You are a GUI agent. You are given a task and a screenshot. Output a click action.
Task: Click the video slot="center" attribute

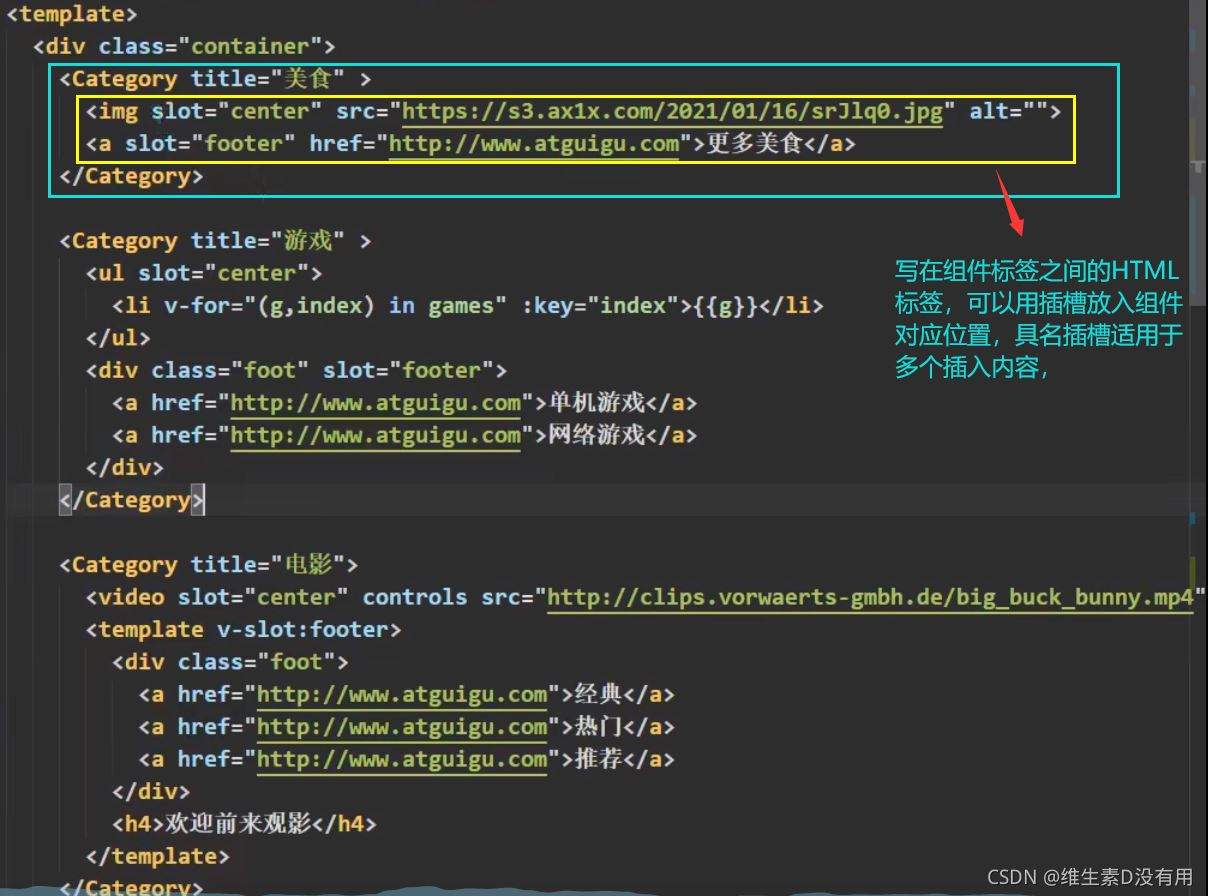pyautogui.click(x=263, y=597)
